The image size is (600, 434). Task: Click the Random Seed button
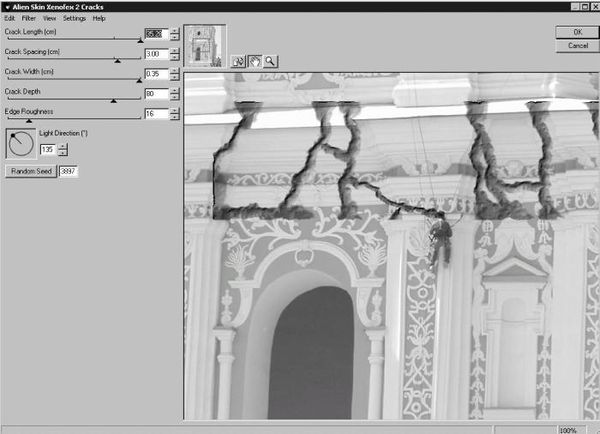pyautogui.click(x=30, y=172)
